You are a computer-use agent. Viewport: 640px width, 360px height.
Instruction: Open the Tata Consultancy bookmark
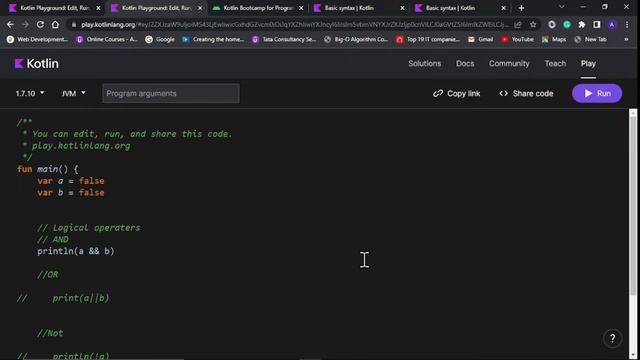point(284,39)
